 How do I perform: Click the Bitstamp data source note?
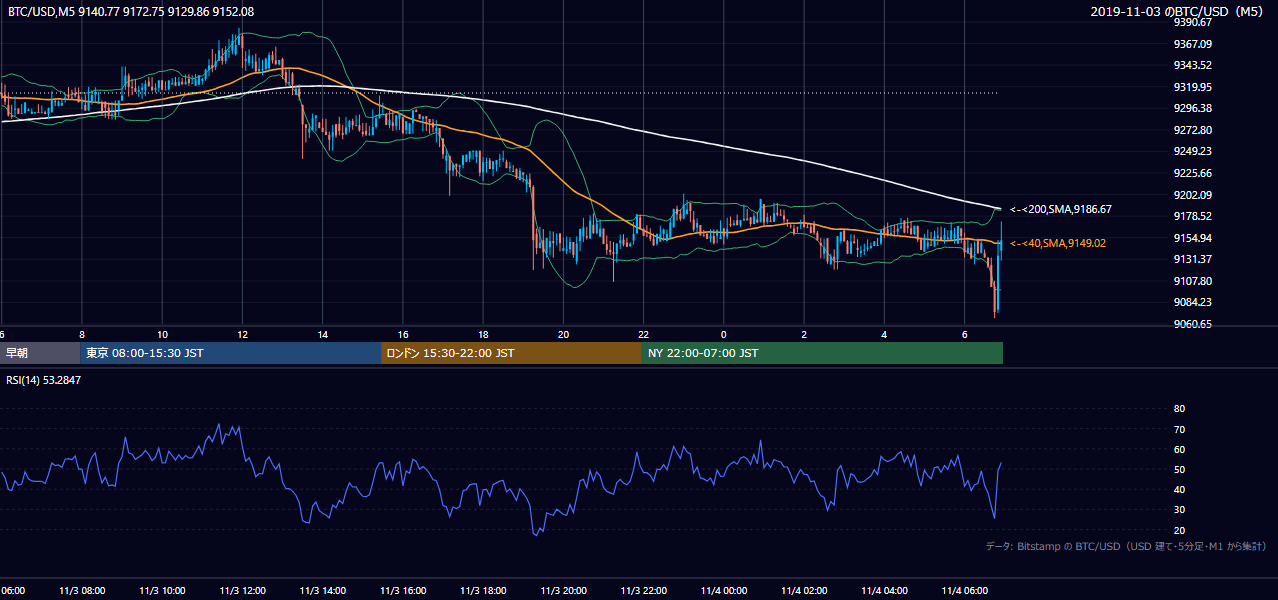1126,547
